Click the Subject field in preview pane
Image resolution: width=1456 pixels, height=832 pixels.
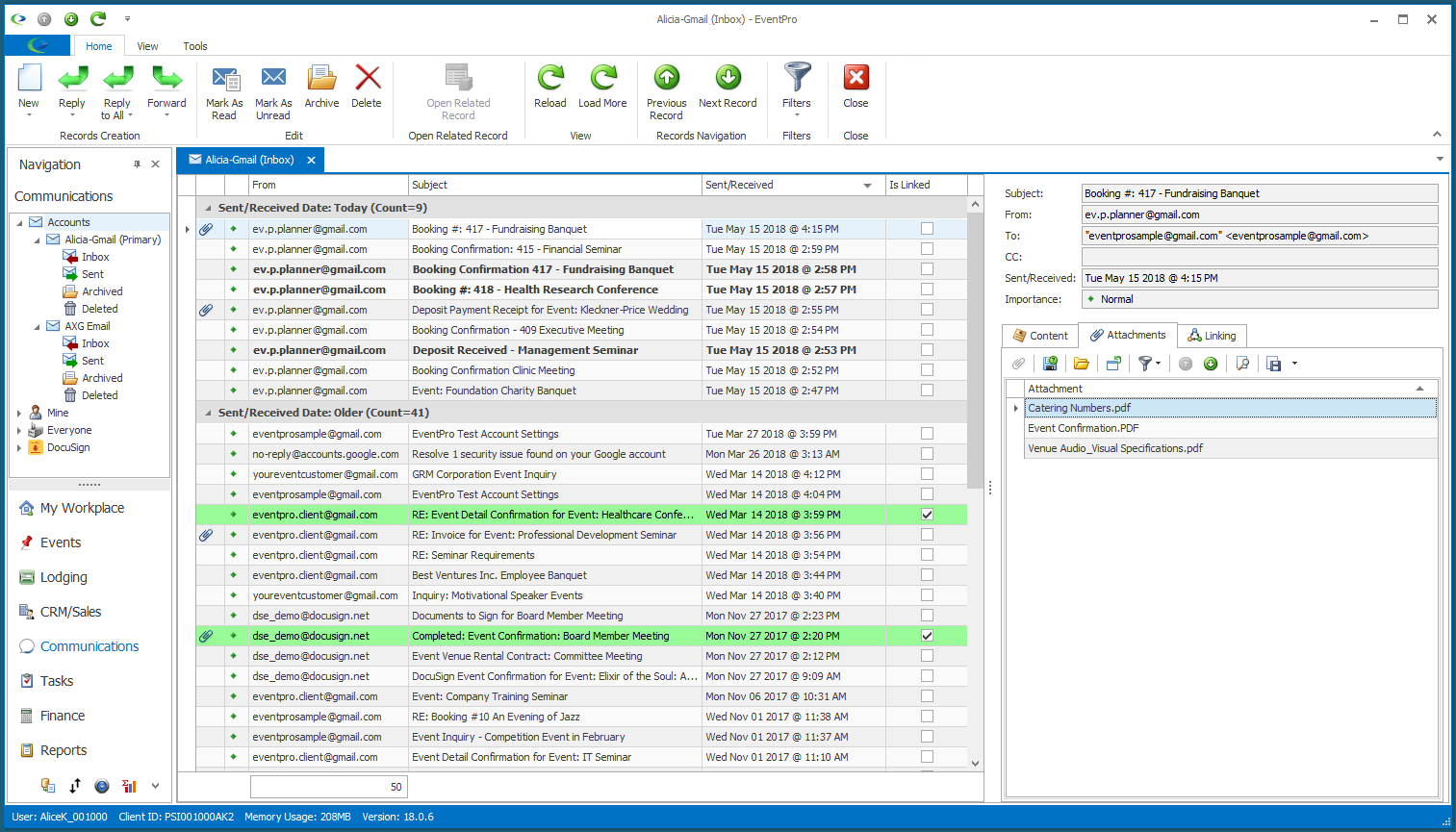point(1260,193)
